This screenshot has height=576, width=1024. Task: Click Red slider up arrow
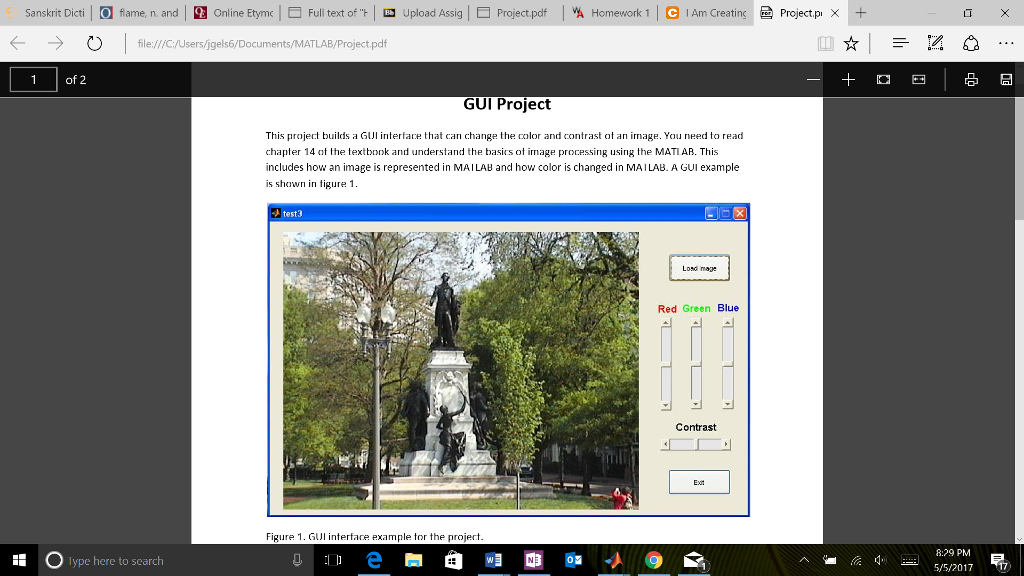coord(665,323)
